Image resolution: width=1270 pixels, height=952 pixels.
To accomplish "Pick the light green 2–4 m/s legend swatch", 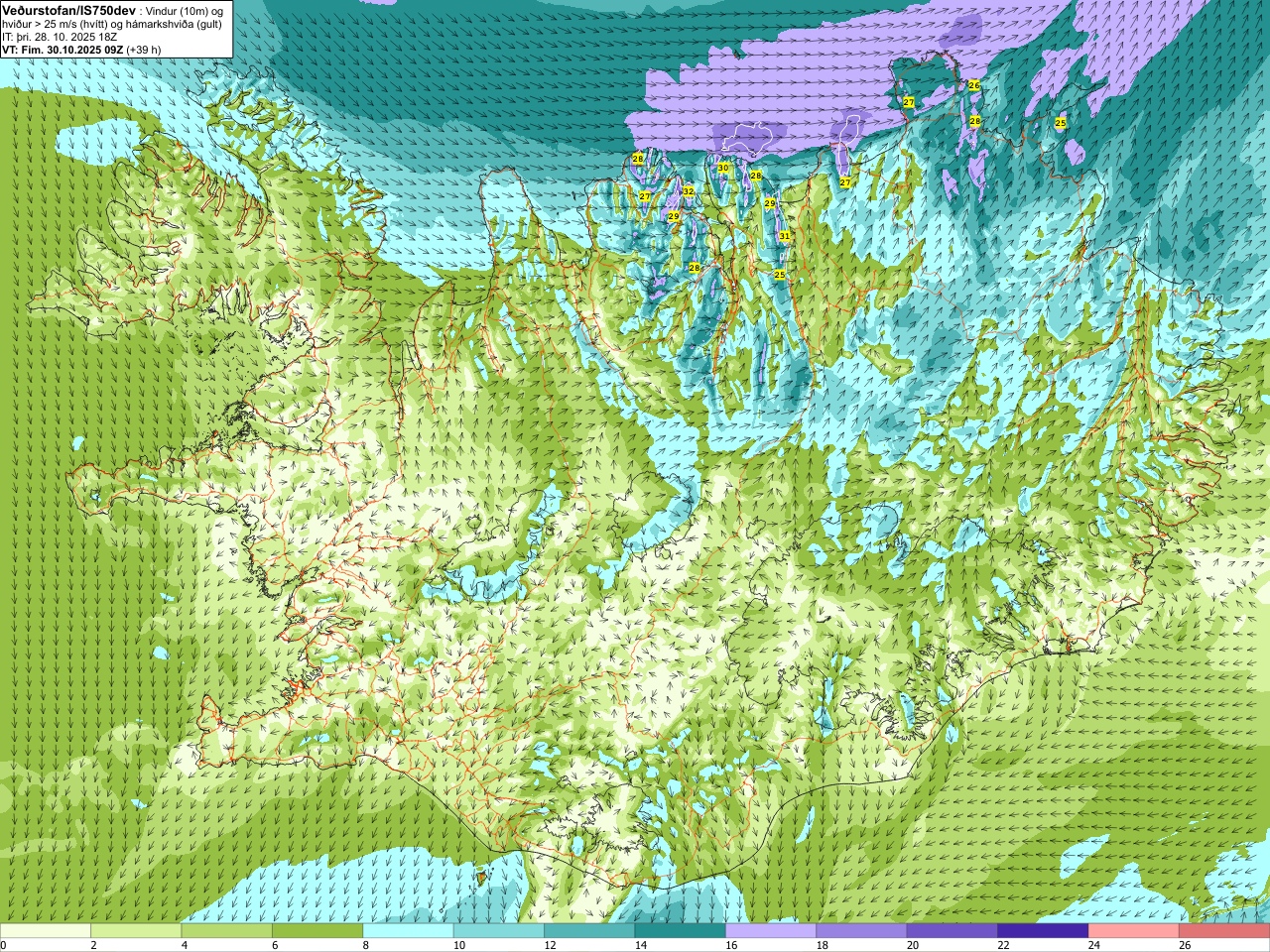I will (136, 930).
